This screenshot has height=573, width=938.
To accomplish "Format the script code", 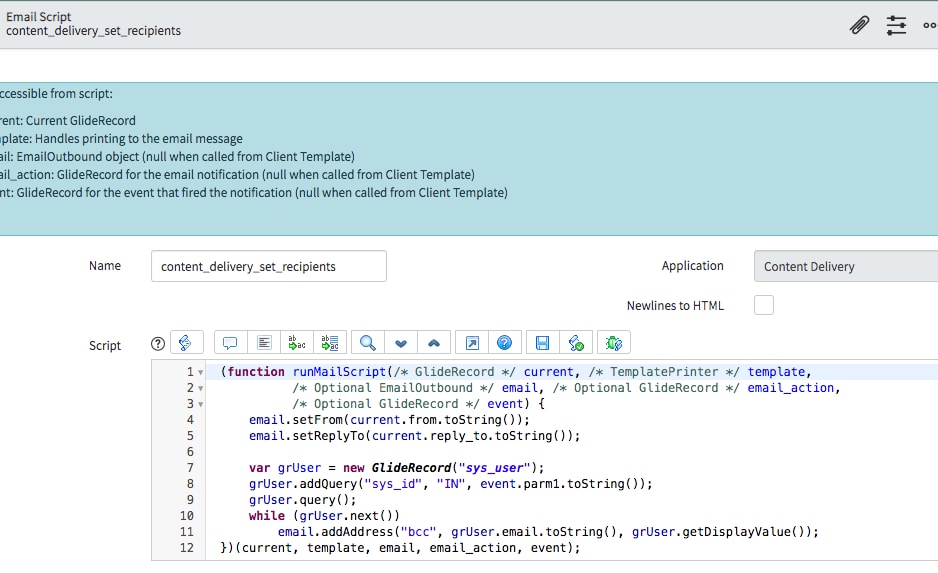I will pyautogui.click(x=264, y=343).
